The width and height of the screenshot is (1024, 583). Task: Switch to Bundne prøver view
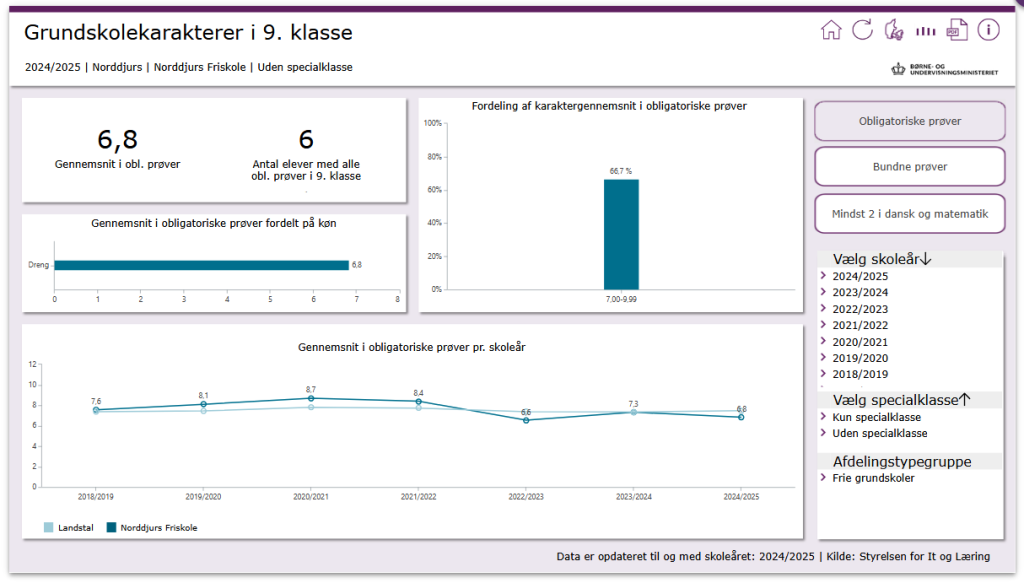click(x=910, y=167)
